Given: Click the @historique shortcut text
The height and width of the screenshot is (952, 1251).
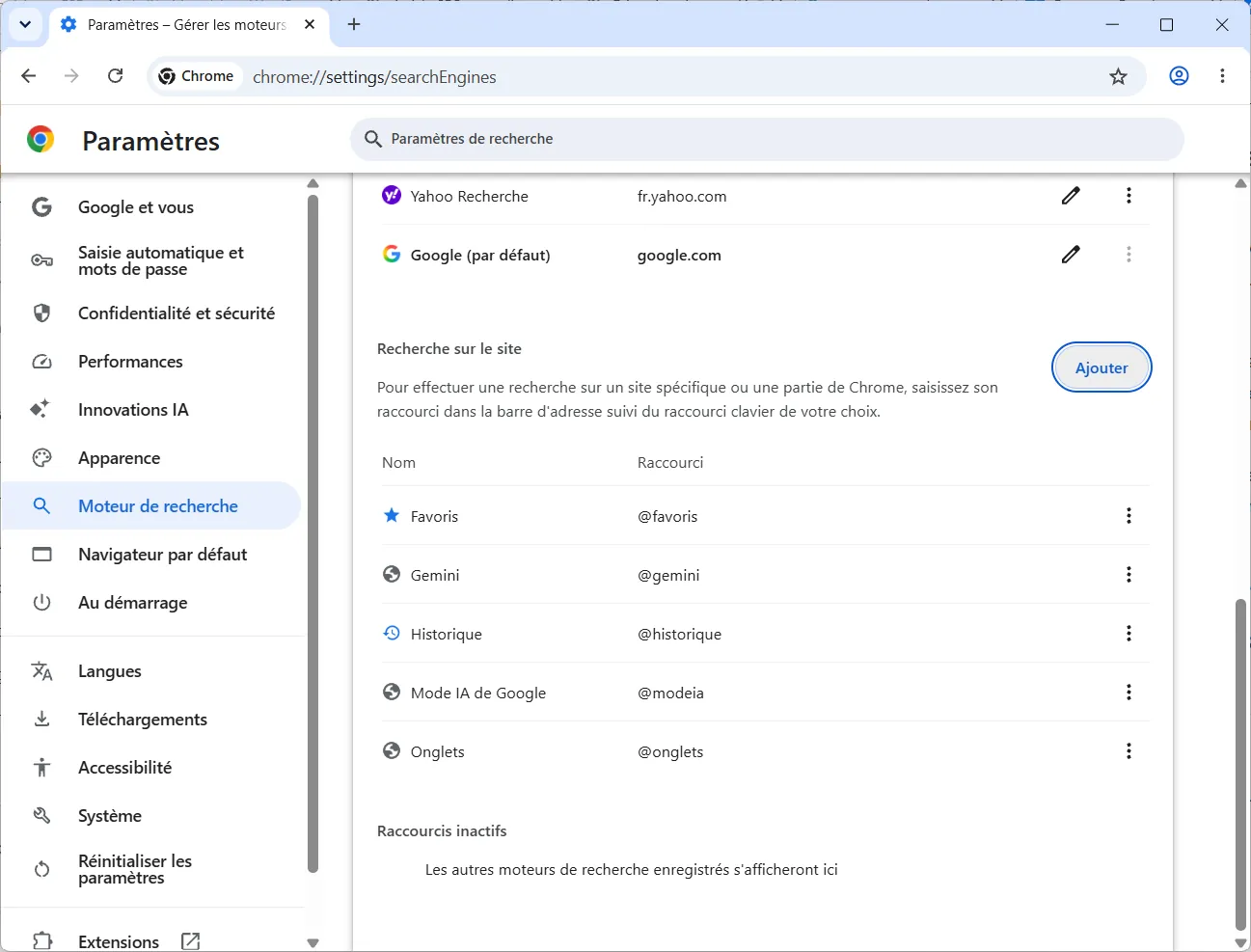Looking at the screenshot, I should point(679,635).
